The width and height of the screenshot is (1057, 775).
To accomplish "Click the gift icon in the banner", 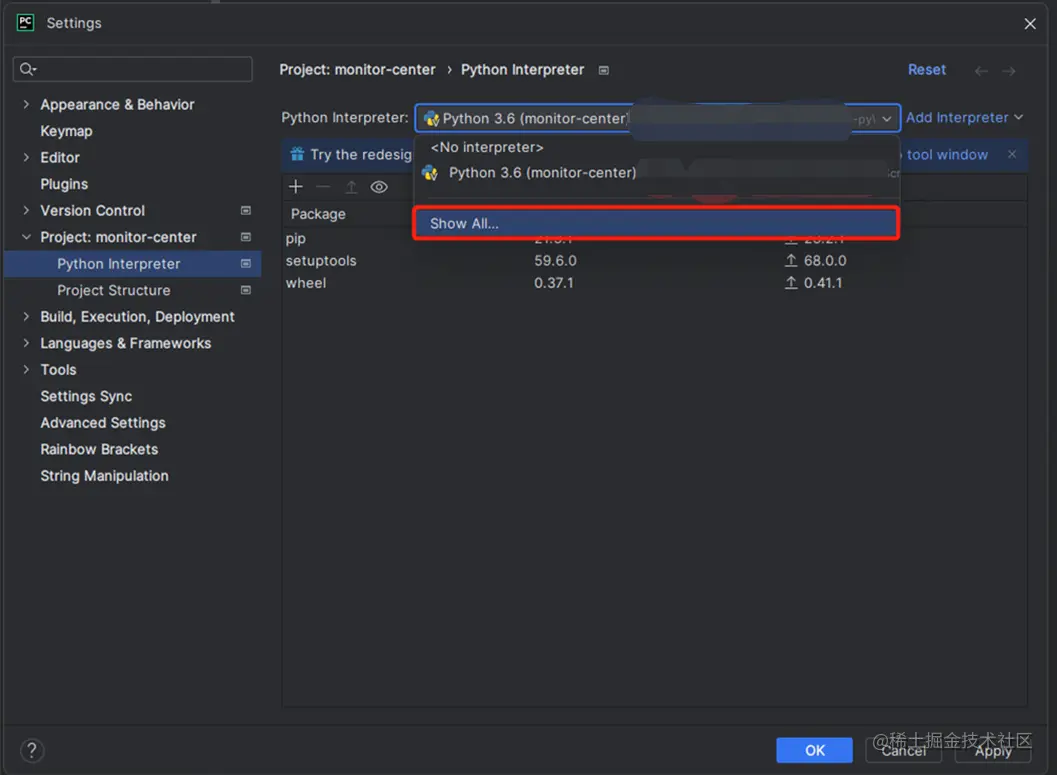I will click(x=297, y=154).
